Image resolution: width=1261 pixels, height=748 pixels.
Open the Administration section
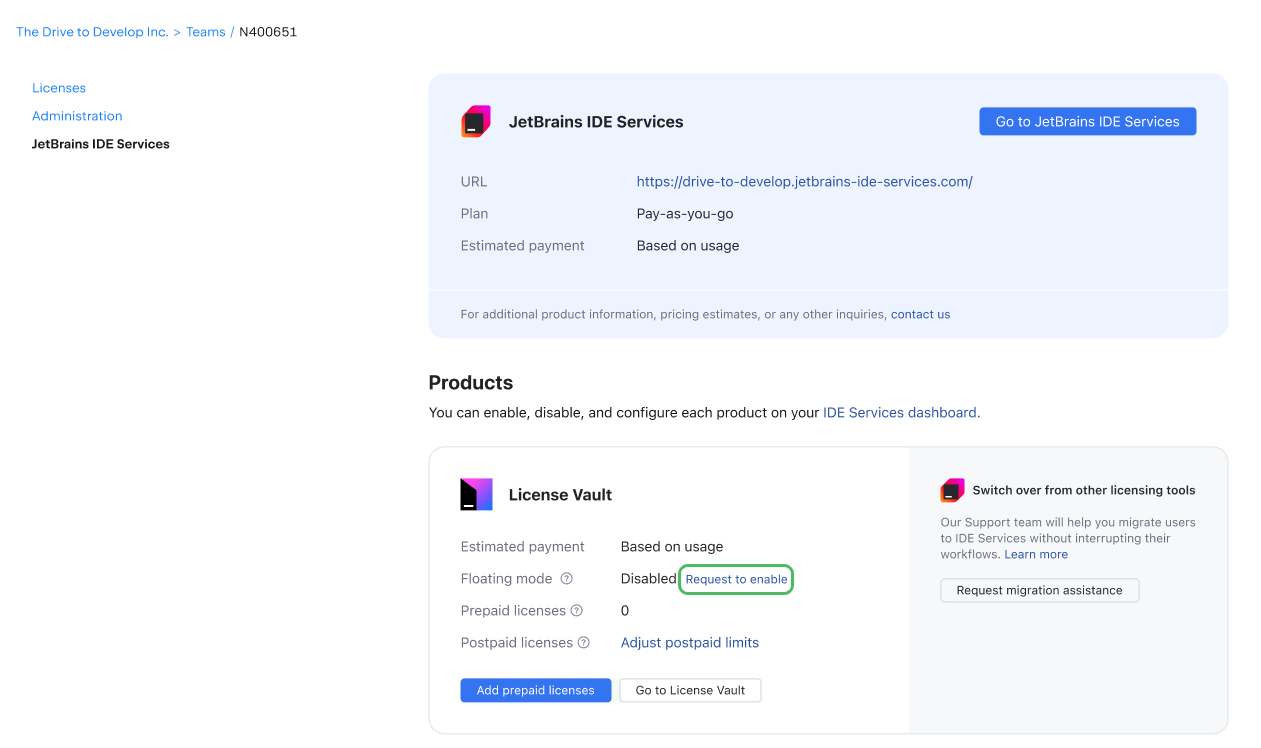point(77,115)
